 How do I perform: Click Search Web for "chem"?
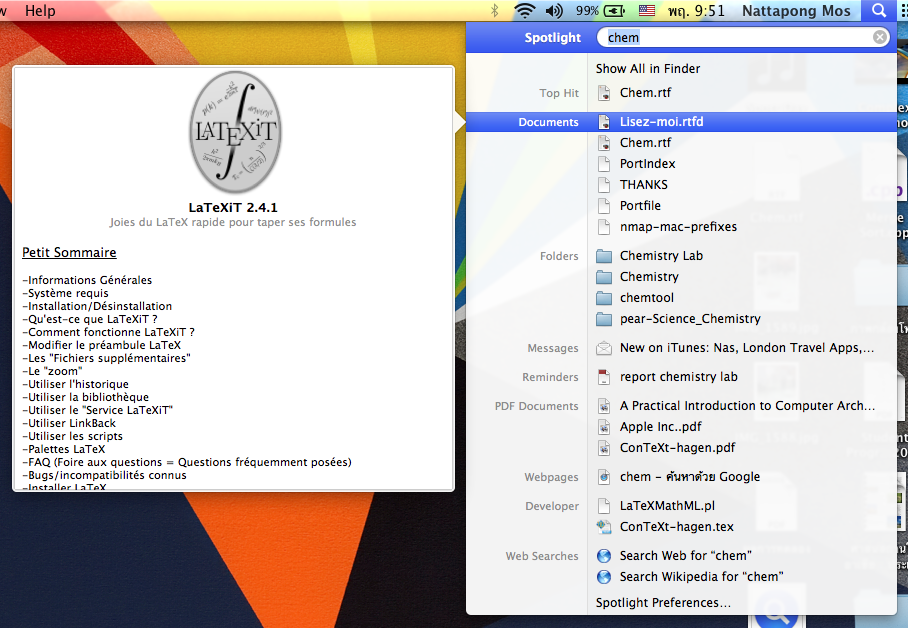pos(685,556)
